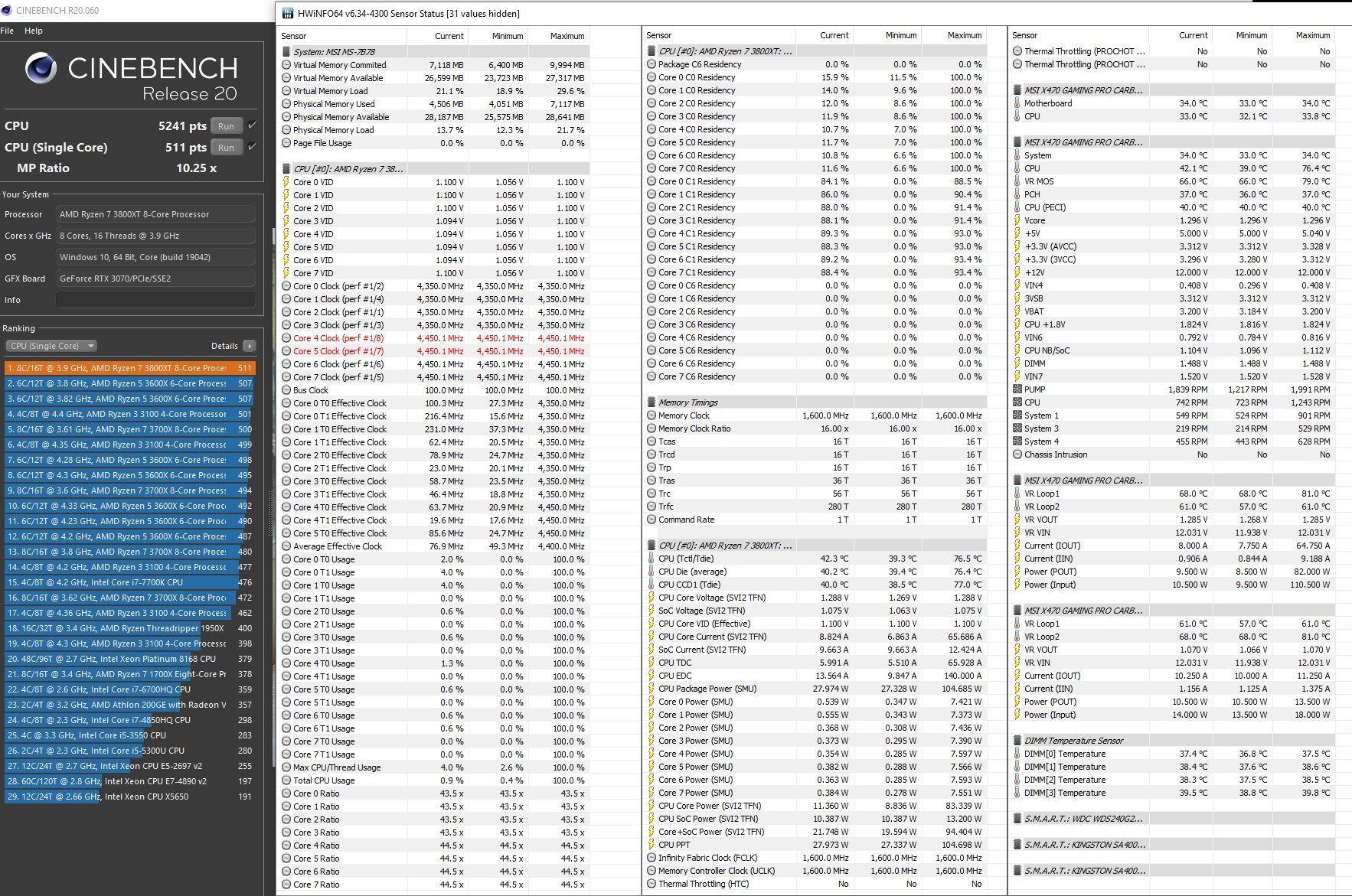The width and height of the screenshot is (1352, 896).
Task: Select the CPU EDC sensor row
Action: (815, 676)
